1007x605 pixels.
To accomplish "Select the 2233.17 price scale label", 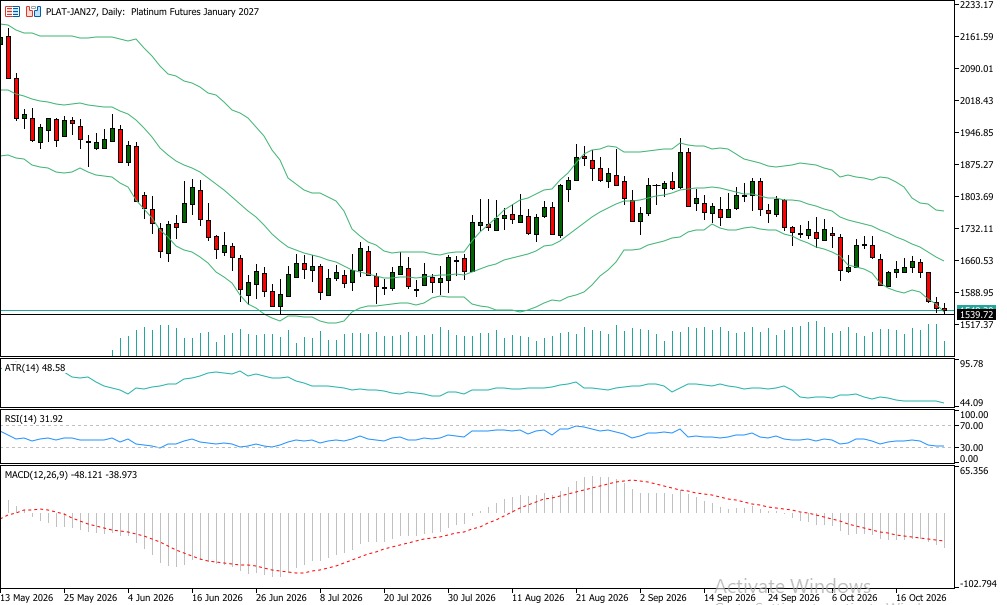I will (x=976, y=4).
